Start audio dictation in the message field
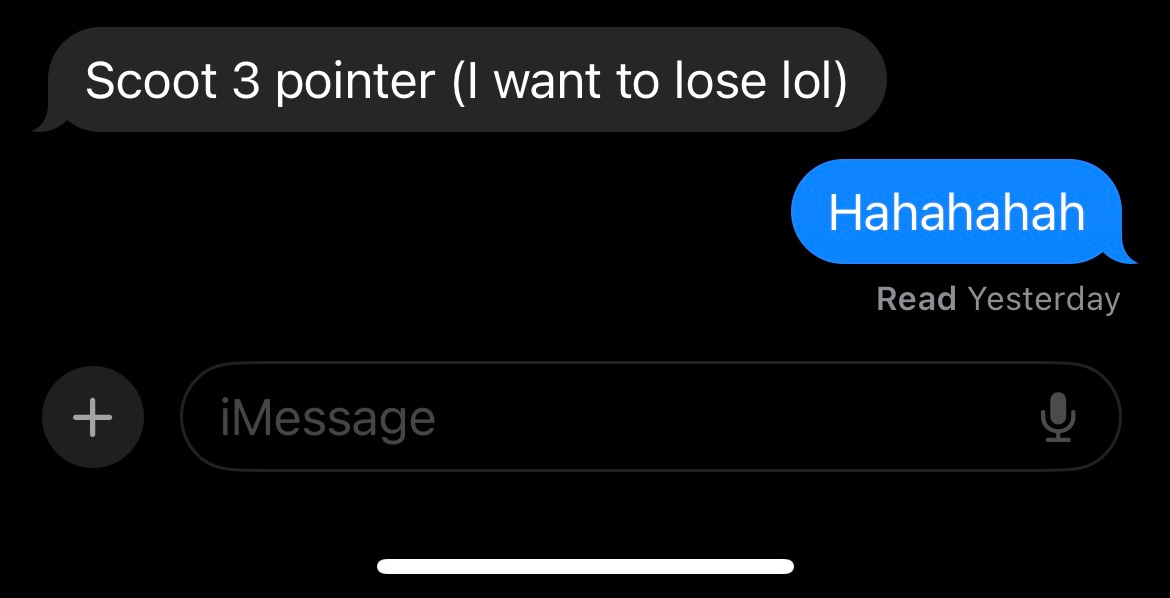1170x598 pixels. (x=1057, y=417)
